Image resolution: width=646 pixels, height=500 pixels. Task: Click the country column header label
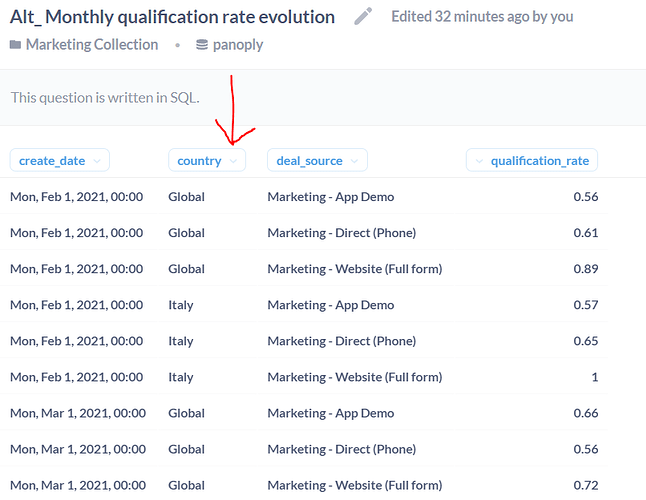point(199,161)
